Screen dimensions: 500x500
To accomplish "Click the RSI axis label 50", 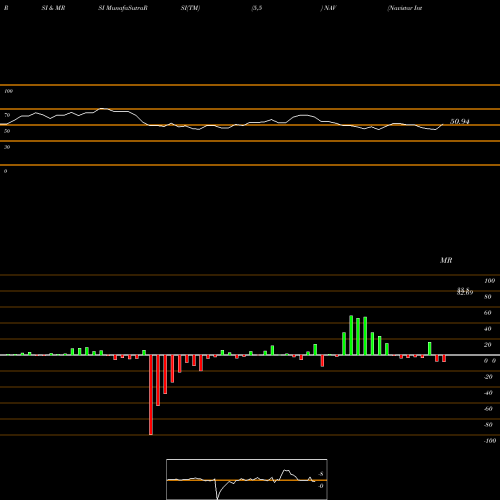I will 7,131.
